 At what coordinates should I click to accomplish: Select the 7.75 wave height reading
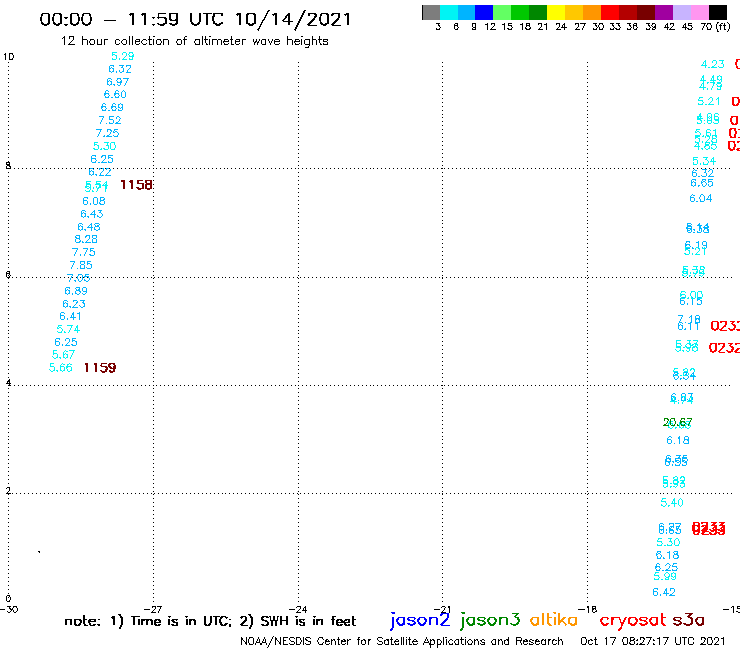click(84, 252)
